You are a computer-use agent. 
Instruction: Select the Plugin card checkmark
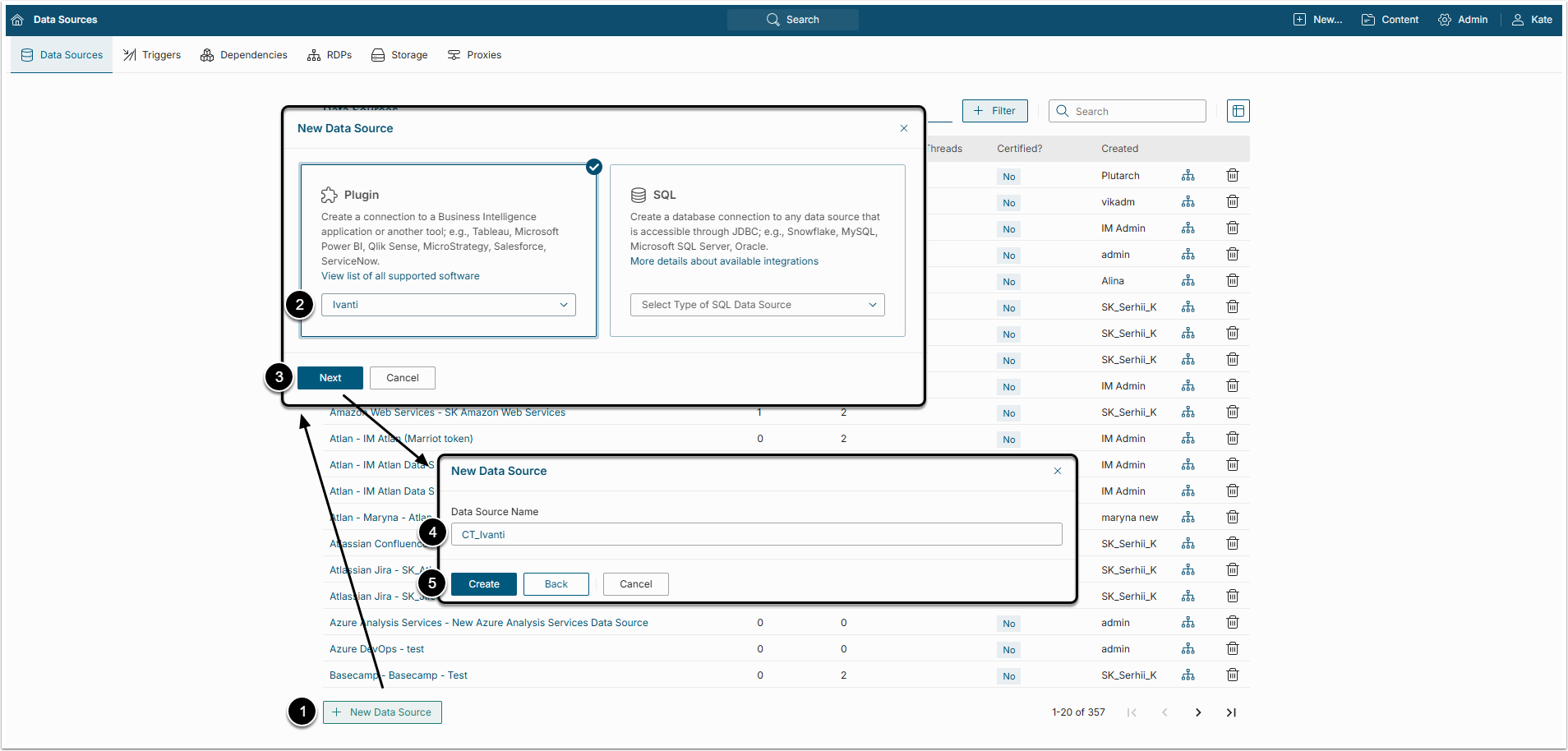(x=594, y=167)
